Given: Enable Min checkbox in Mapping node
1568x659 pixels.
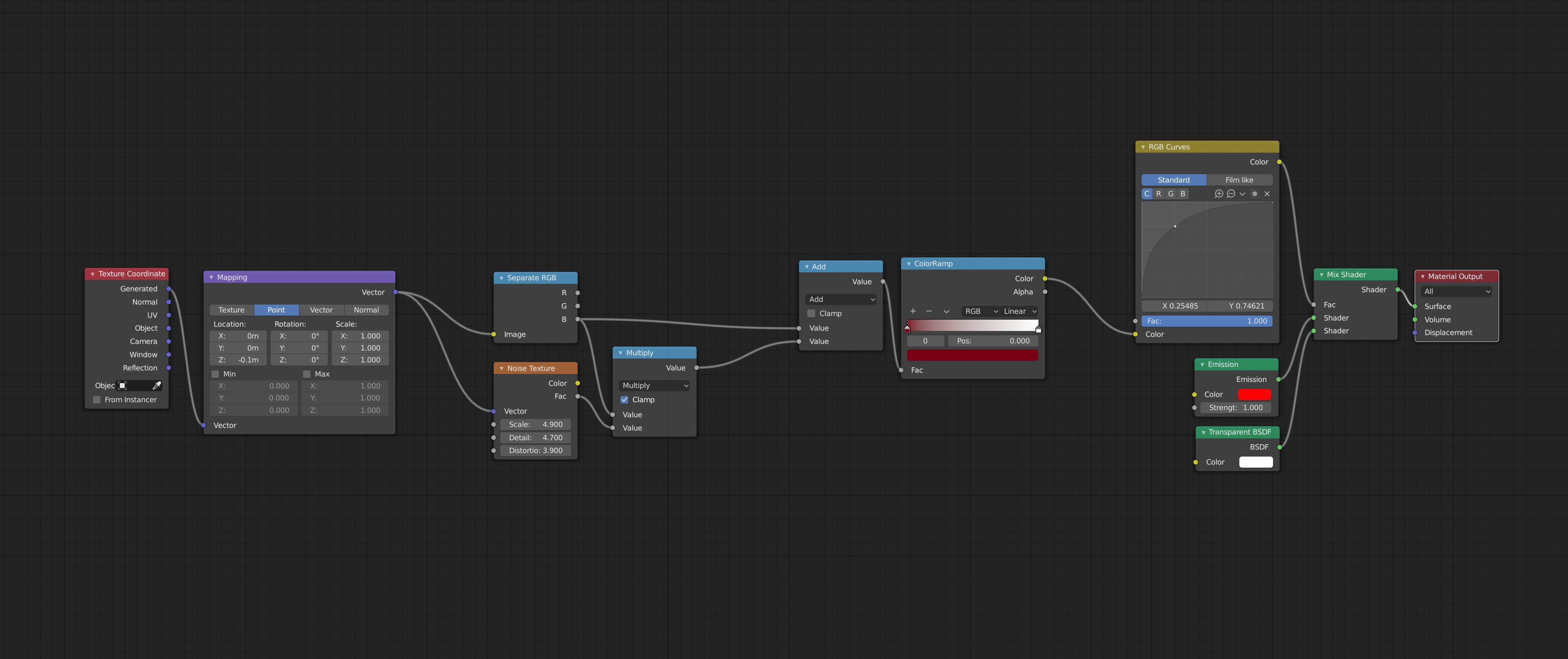Looking at the screenshot, I should tap(215, 374).
